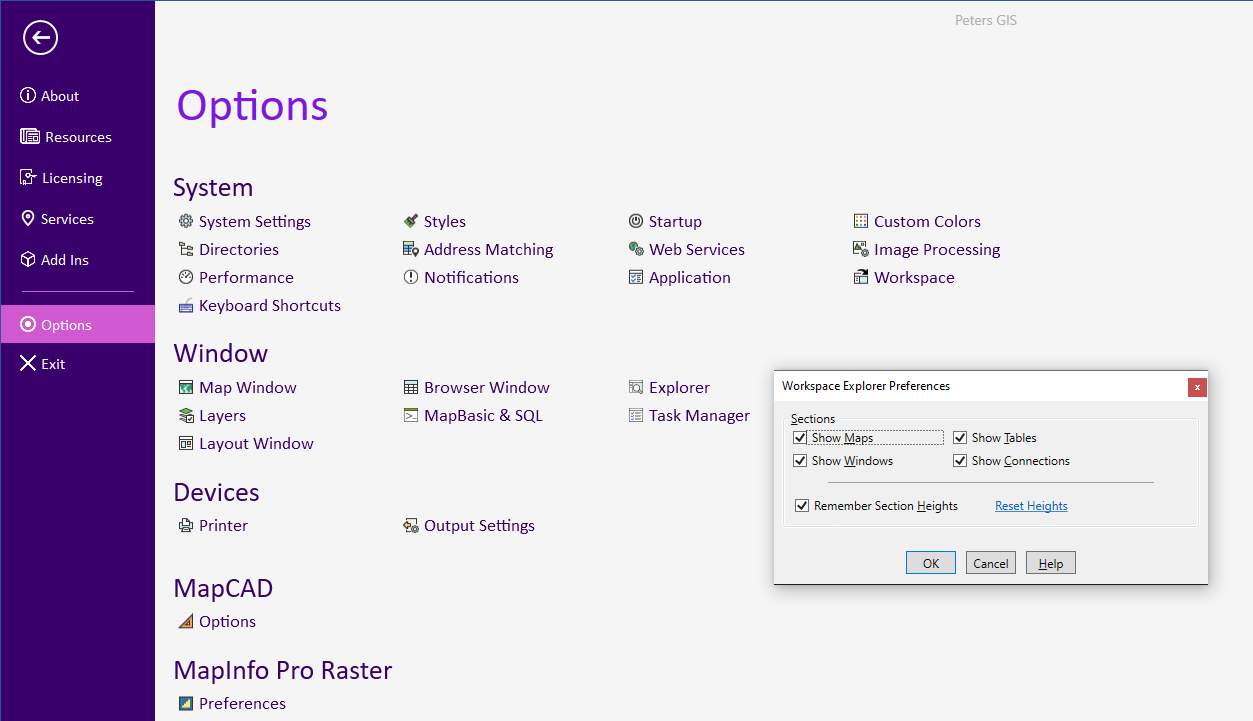This screenshot has height=721, width=1253.
Task: Go to Resources in the sidebar
Action: pyautogui.click(x=78, y=137)
